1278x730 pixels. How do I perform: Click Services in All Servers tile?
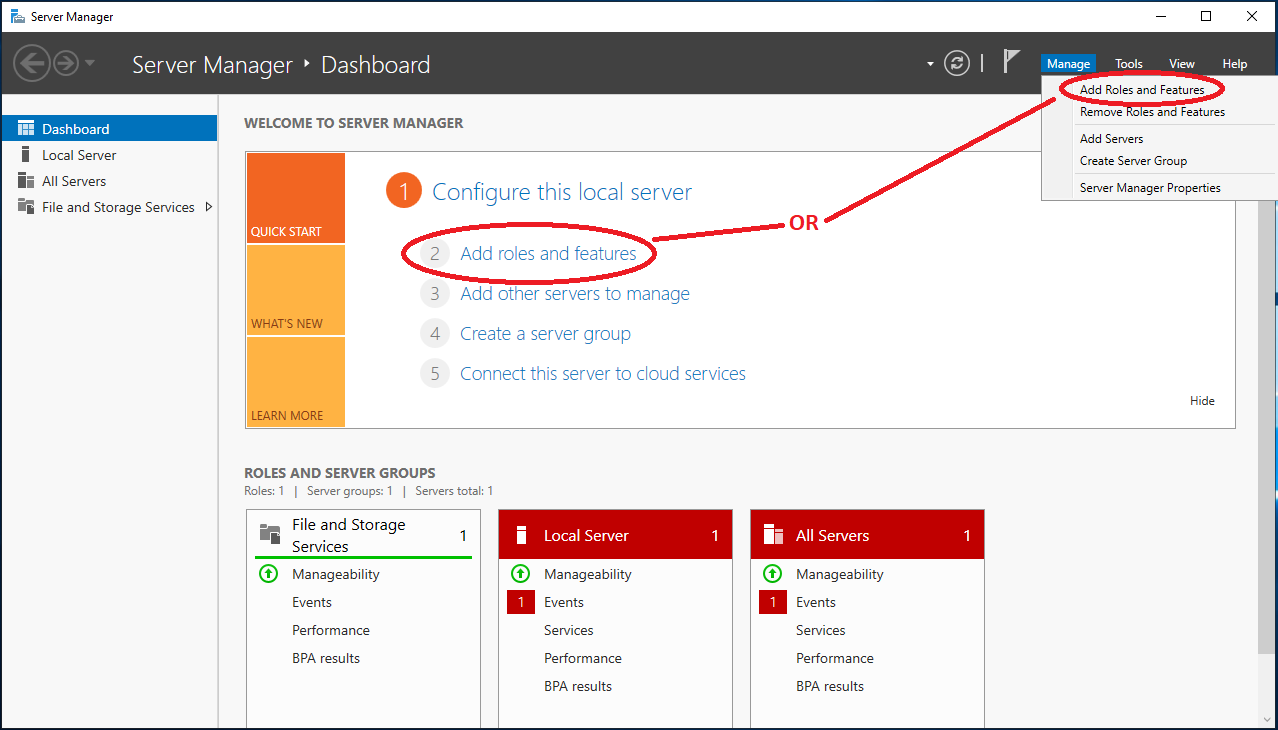click(x=821, y=630)
